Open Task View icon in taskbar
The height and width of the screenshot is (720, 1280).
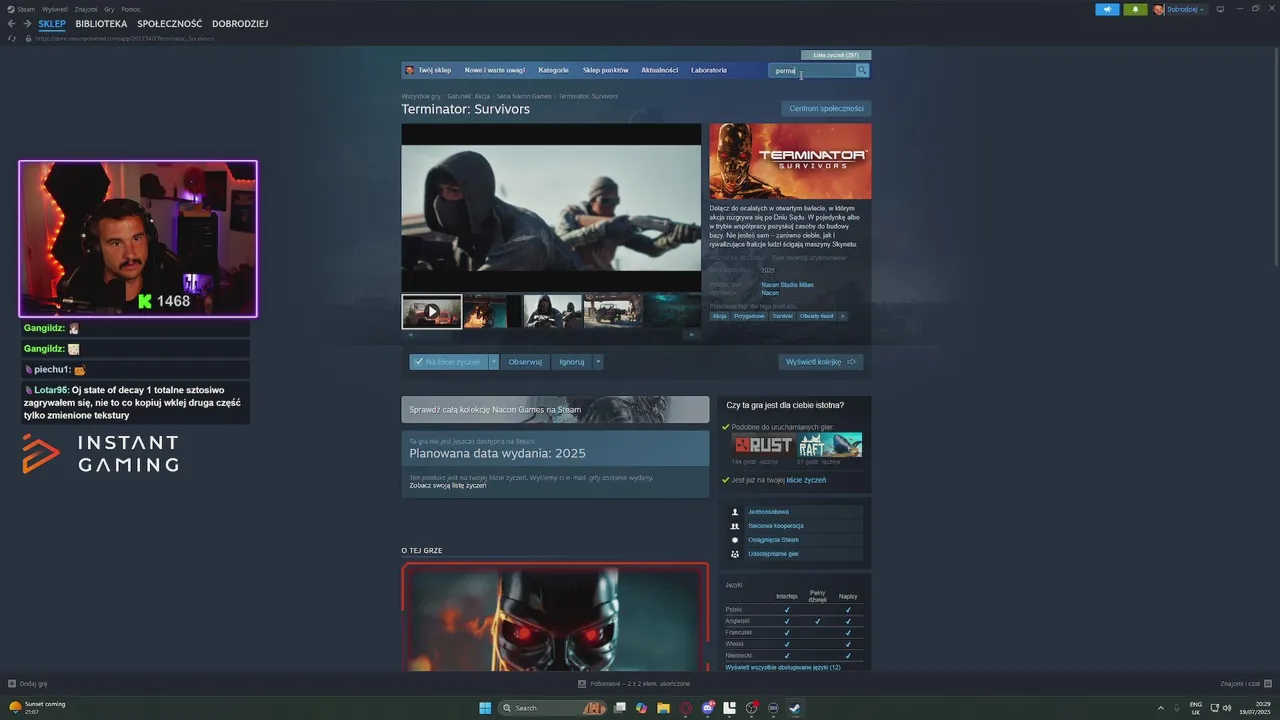pos(620,708)
